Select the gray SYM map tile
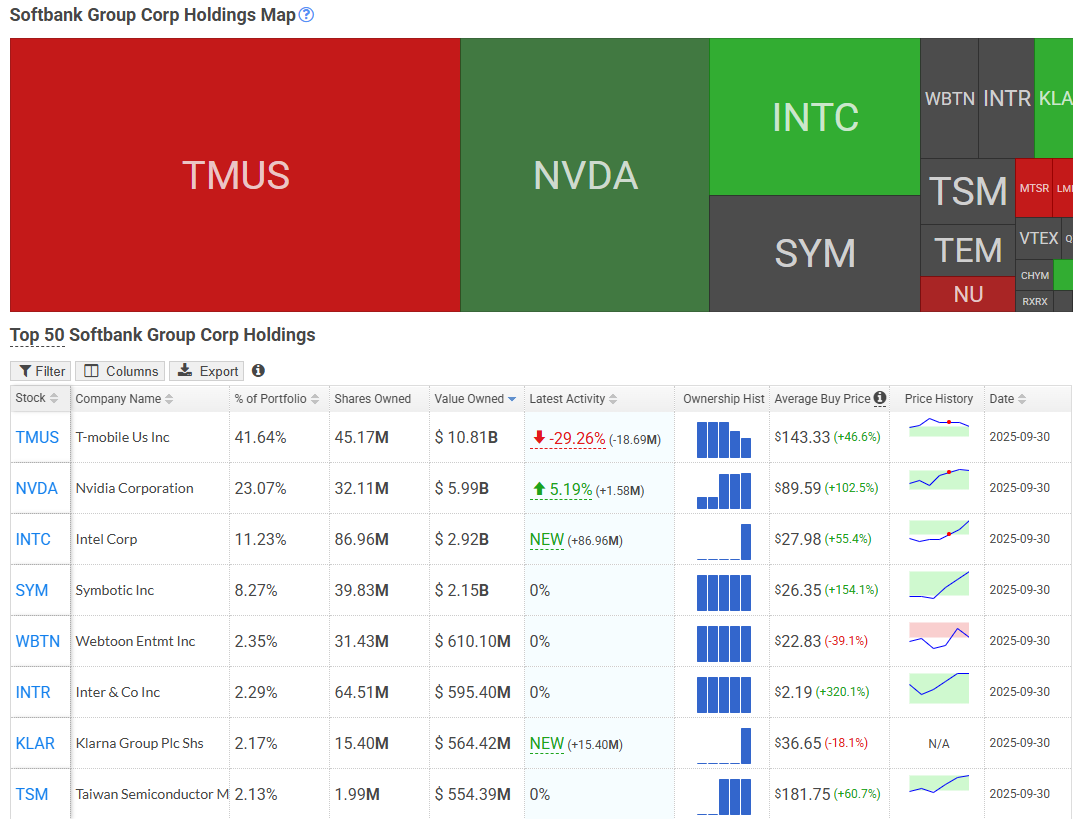This screenshot has width=1073, height=819. coord(815,254)
